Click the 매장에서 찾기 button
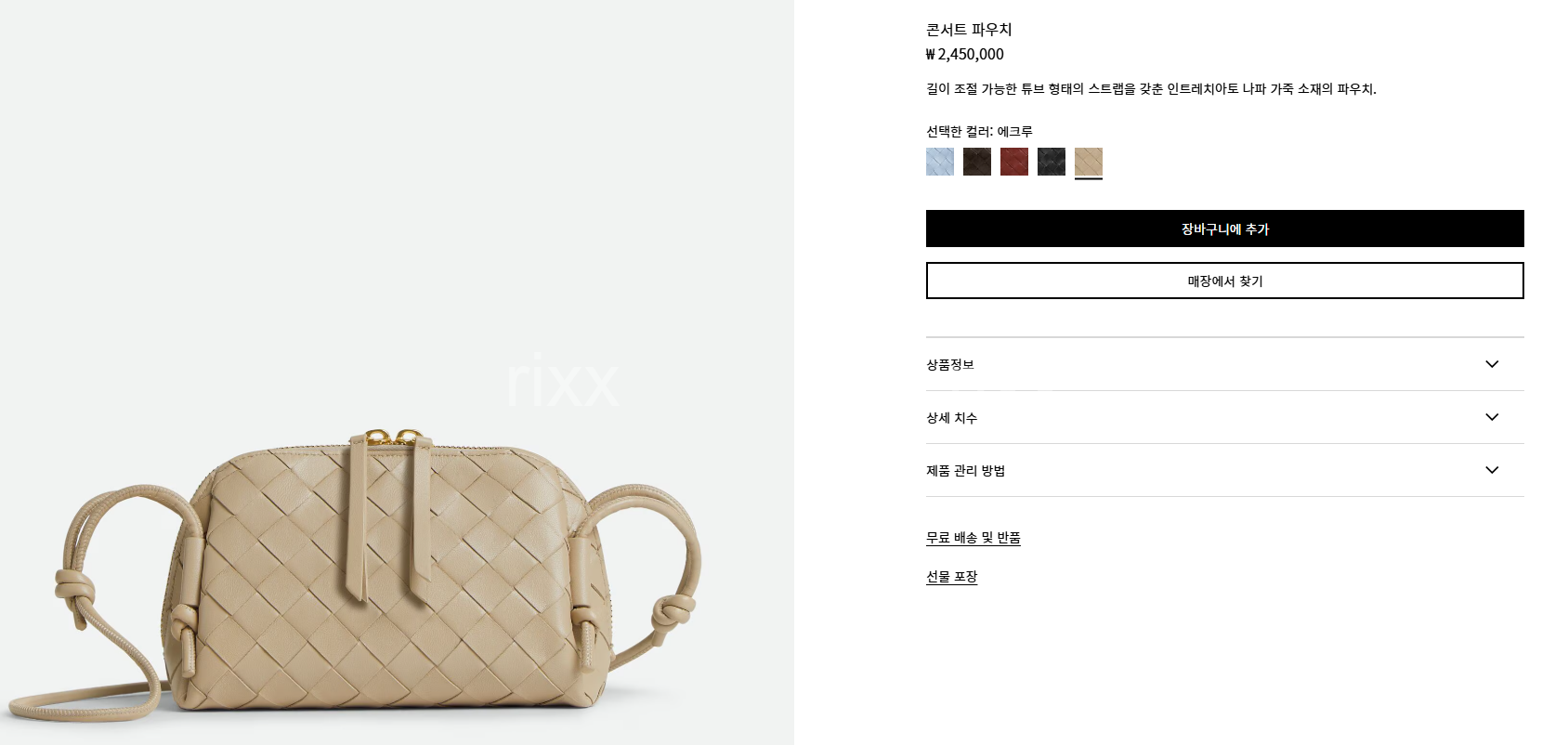 click(1224, 281)
